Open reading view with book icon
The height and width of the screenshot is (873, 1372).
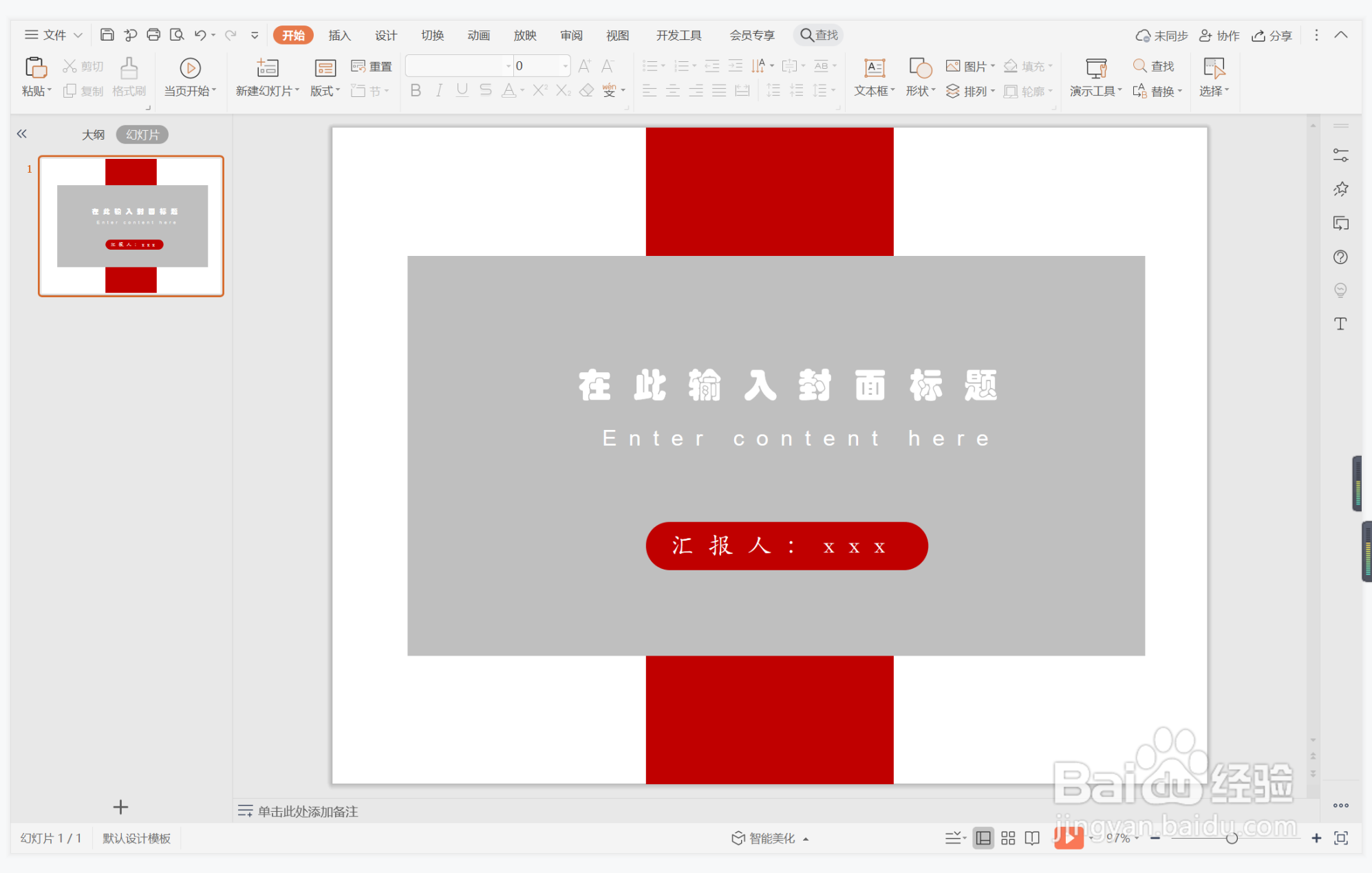(1031, 838)
